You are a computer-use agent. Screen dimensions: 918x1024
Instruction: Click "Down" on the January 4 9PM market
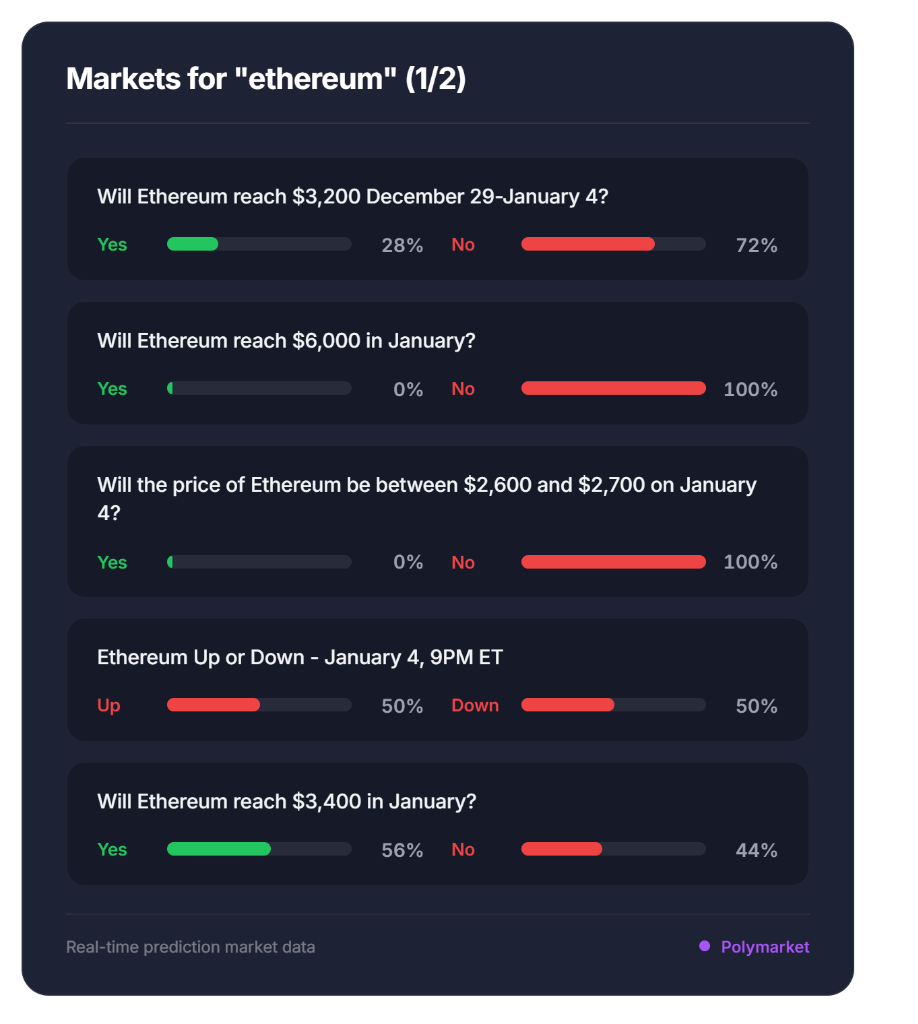[x=475, y=705]
